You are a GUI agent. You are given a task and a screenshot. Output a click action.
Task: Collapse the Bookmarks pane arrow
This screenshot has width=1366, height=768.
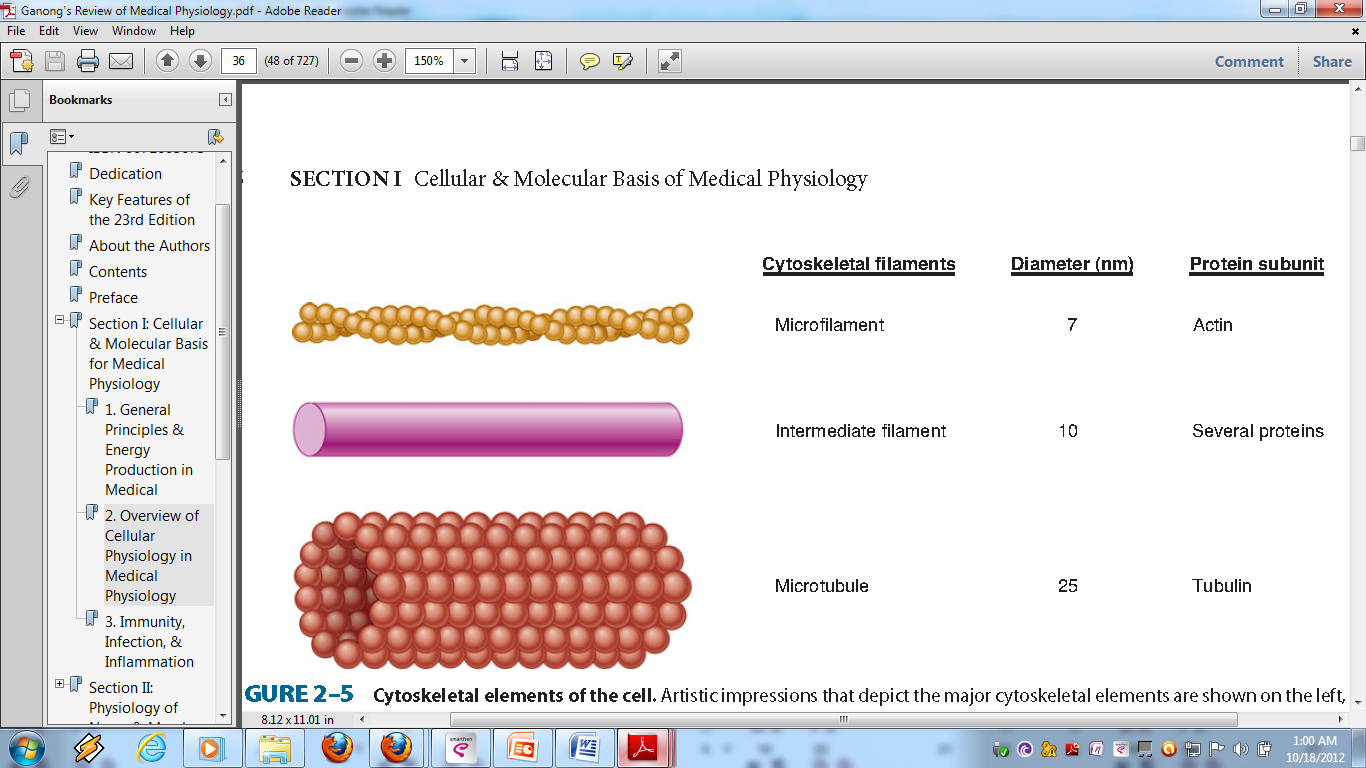[x=226, y=100]
